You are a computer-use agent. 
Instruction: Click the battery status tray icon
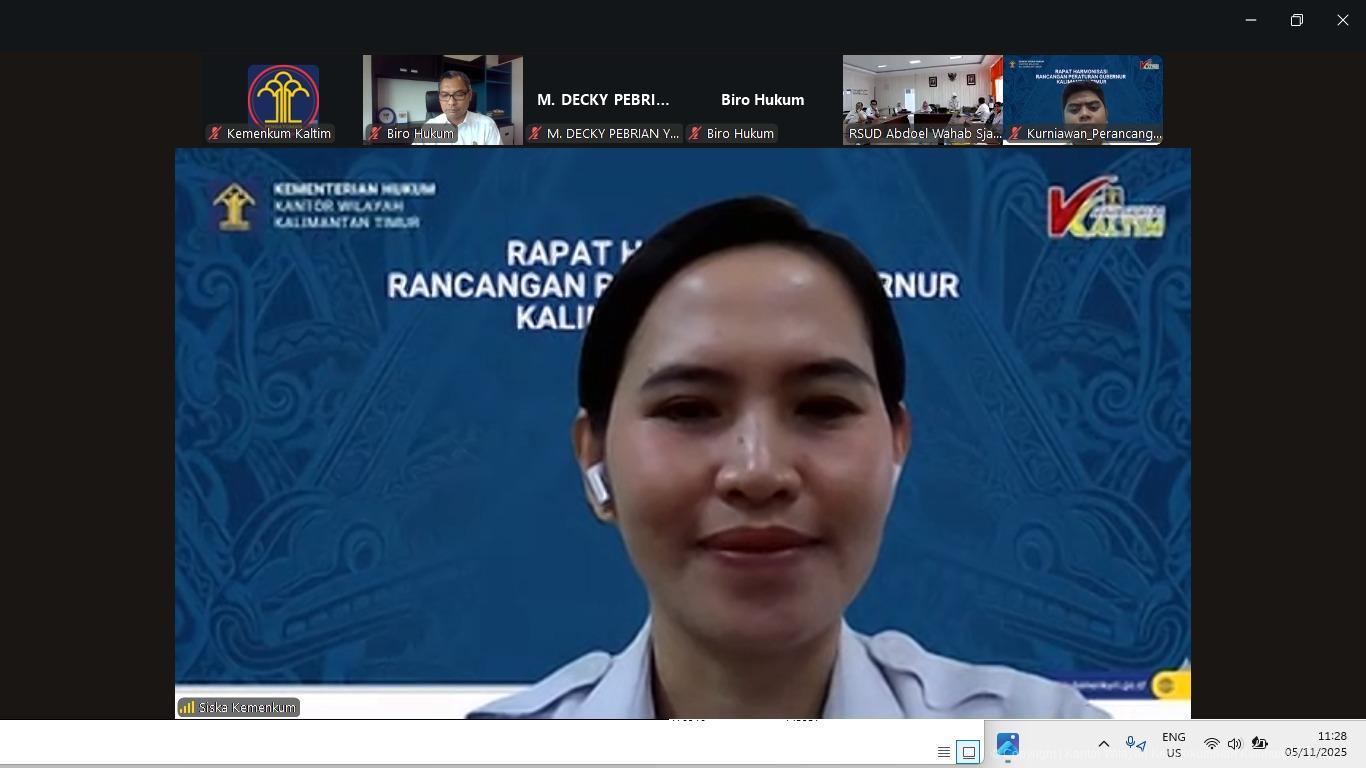coord(1260,744)
